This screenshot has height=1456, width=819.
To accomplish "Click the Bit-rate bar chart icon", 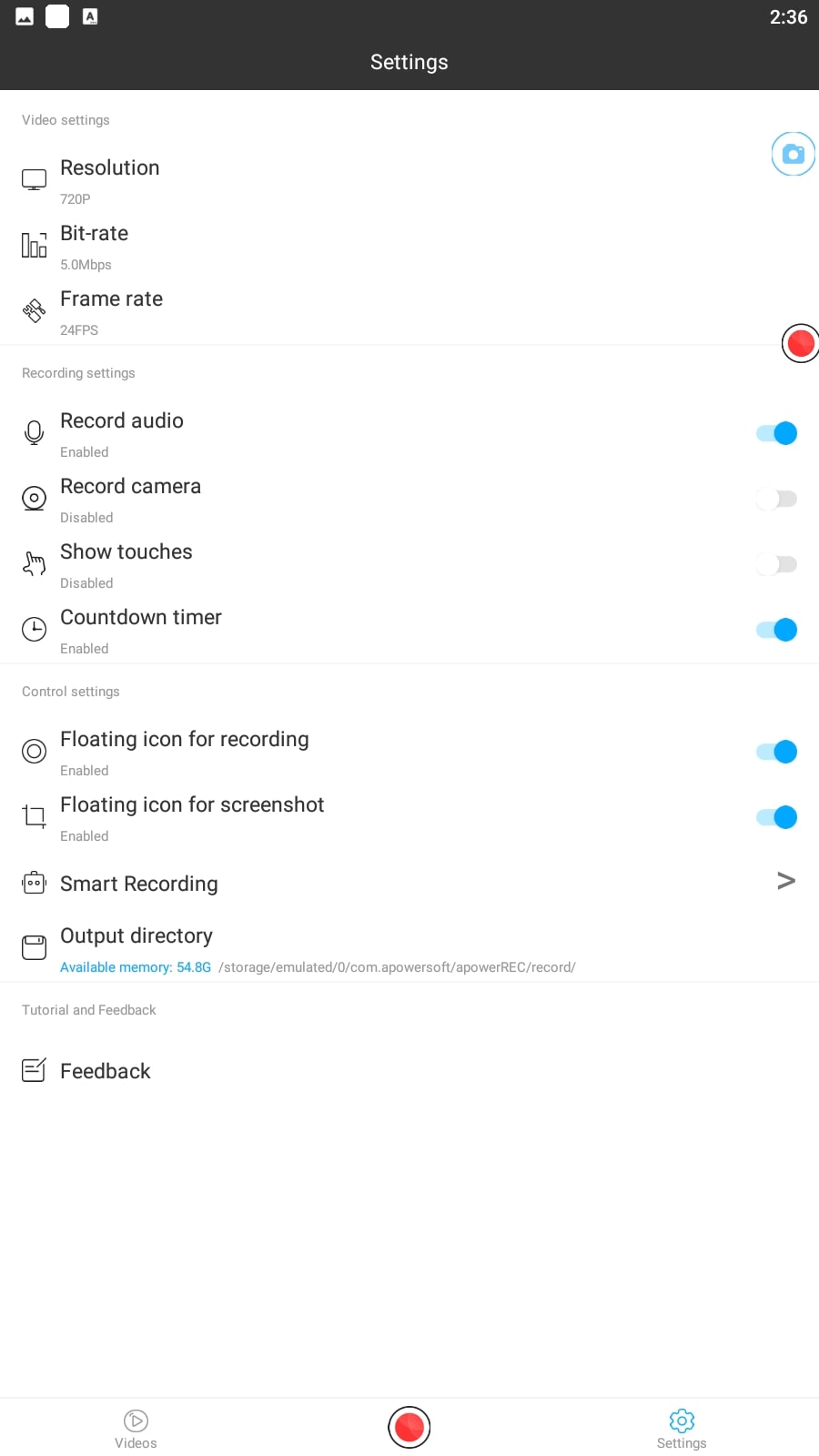I will (x=34, y=245).
